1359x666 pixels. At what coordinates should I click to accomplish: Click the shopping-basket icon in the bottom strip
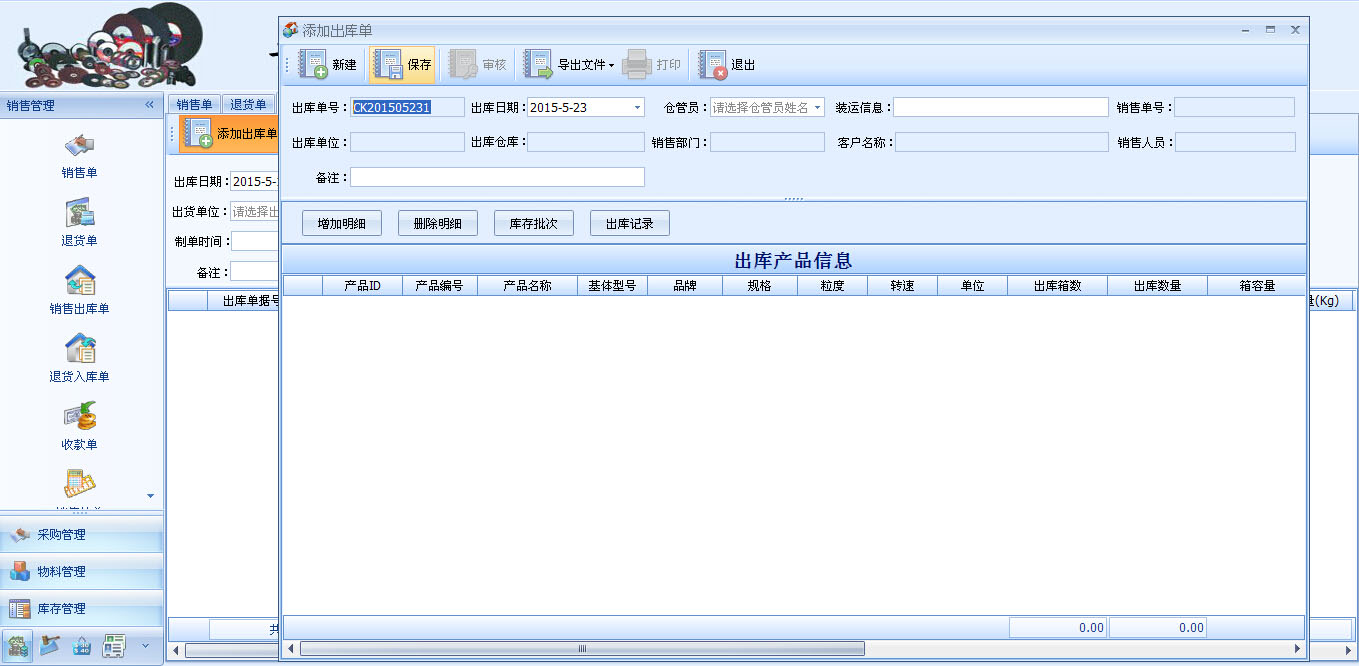pyautogui.click(x=82, y=647)
